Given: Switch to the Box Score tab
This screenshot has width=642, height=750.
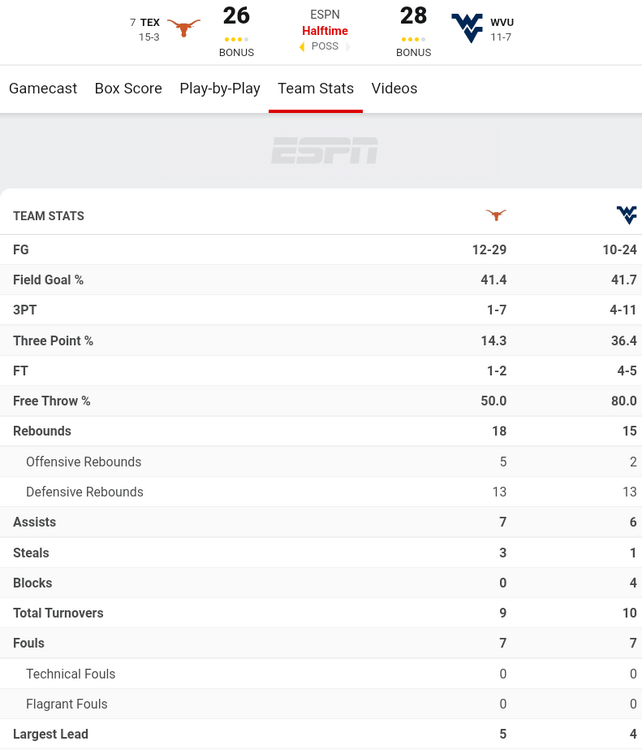Looking at the screenshot, I should [128, 88].
